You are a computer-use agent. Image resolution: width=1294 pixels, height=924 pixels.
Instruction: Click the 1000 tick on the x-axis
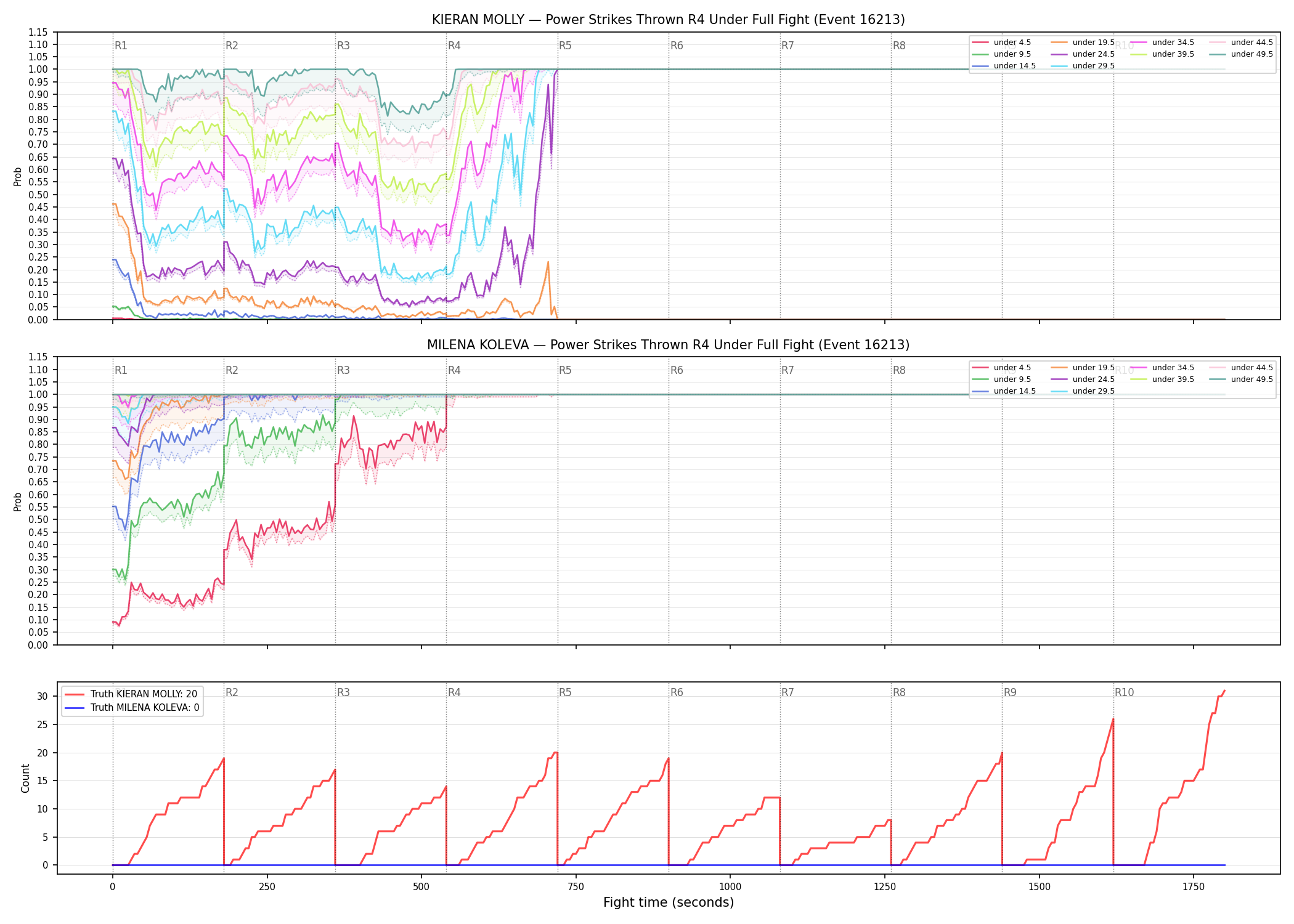click(730, 887)
